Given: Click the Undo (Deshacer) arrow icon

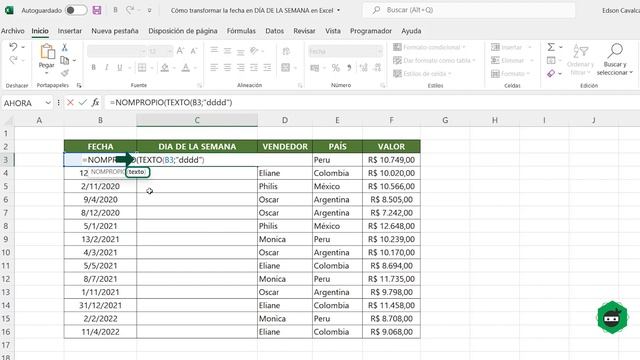Looking at the screenshot, I should click(13, 47).
